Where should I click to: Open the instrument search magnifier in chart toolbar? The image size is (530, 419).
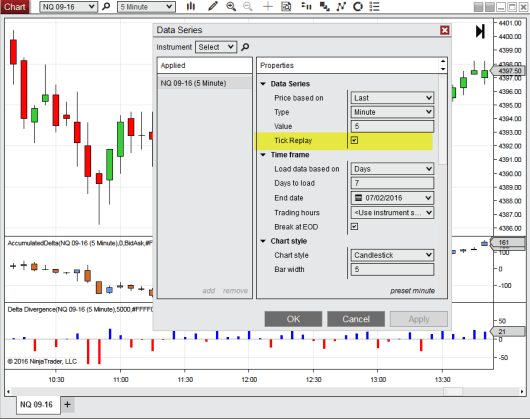106,6
